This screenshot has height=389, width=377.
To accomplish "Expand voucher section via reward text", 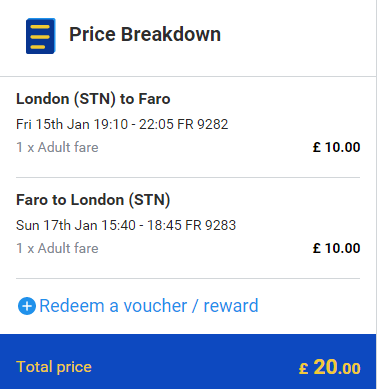I will click(x=231, y=306).
